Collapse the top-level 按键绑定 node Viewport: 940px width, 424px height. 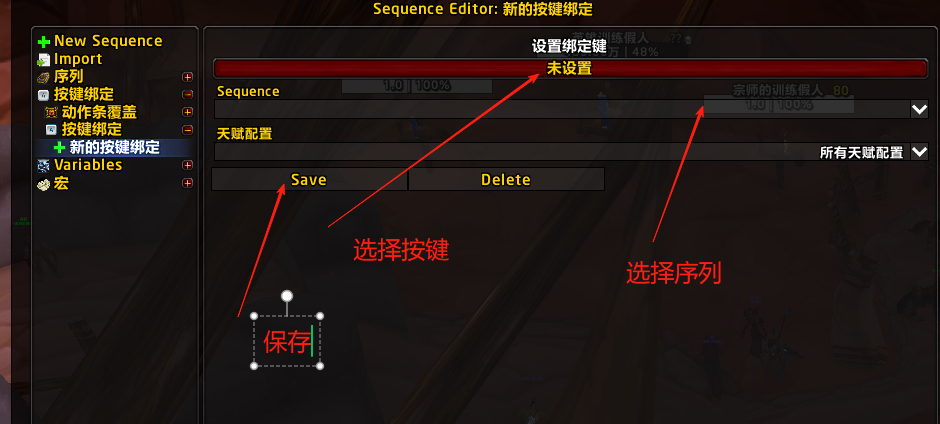(188, 95)
